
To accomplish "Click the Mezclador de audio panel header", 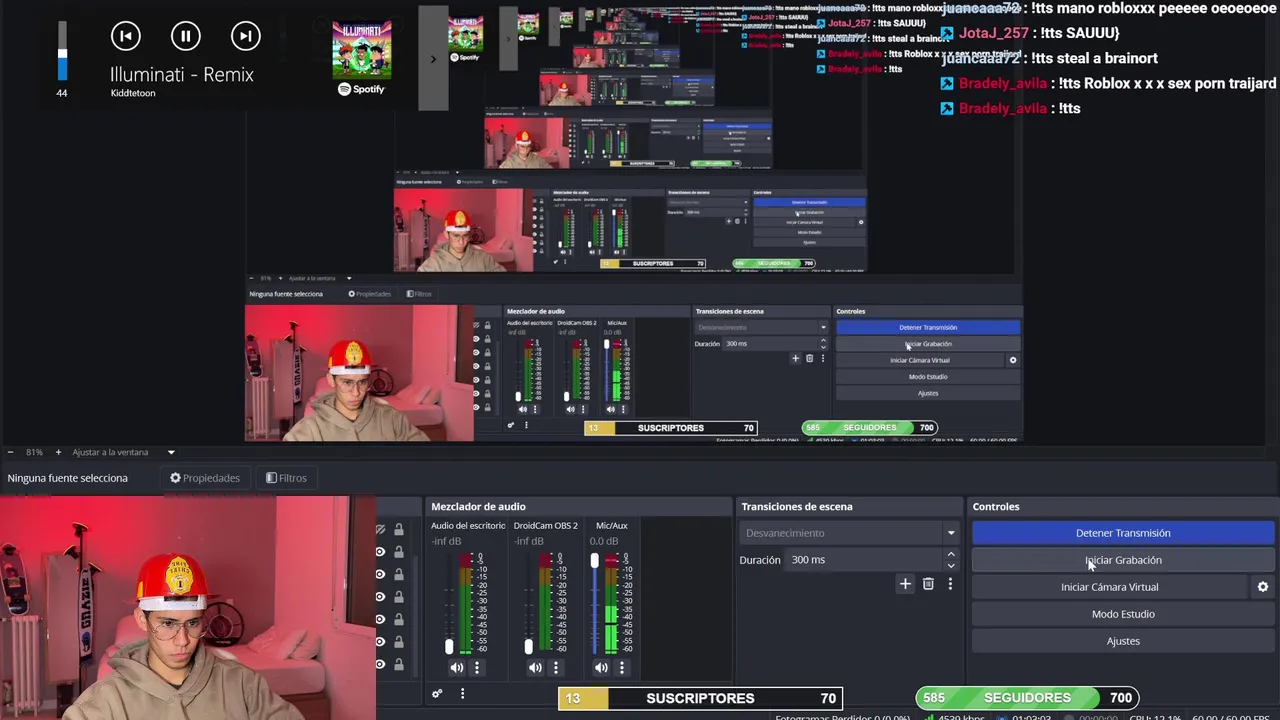I will point(579,507).
